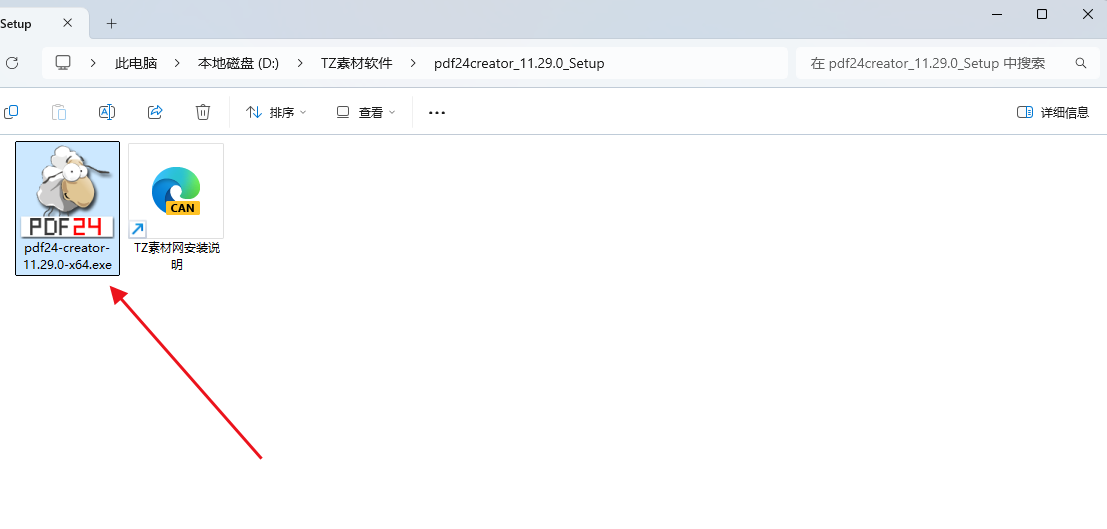Open the 排序 sort dropdown
The image size is (1107, 529).
click(276, 112)
